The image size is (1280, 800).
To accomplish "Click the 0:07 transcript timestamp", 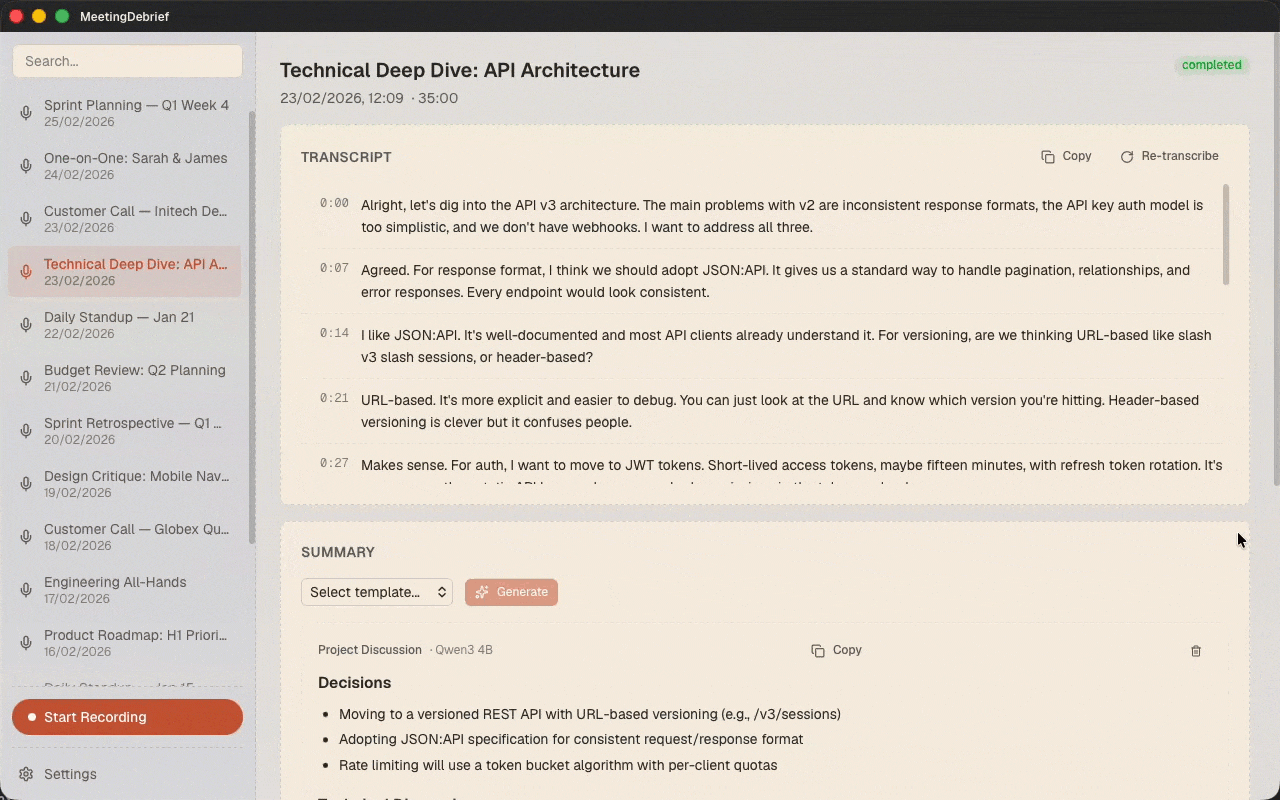I will click(x=334, y=268).
